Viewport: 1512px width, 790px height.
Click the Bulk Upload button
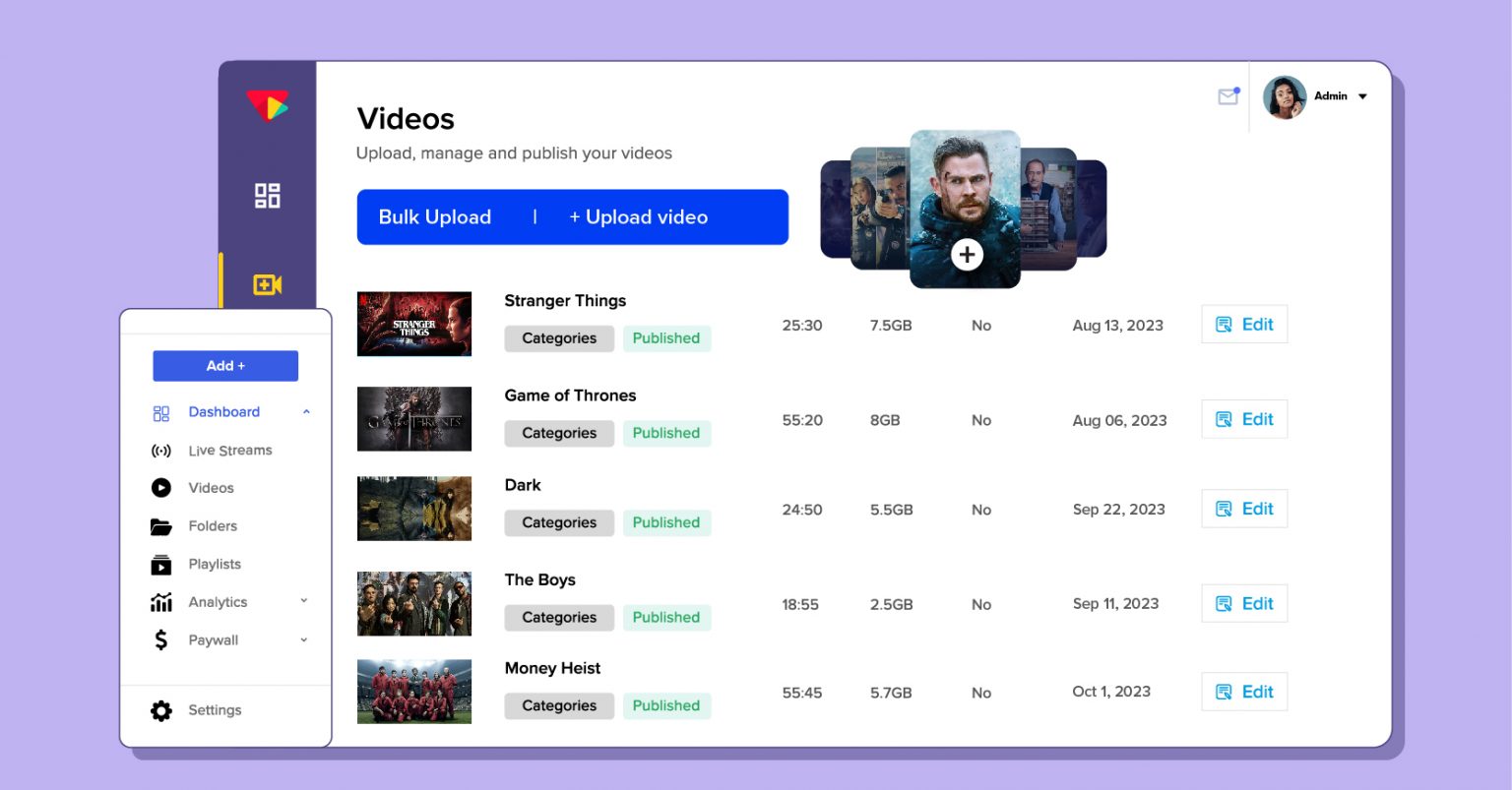[435, 217]
